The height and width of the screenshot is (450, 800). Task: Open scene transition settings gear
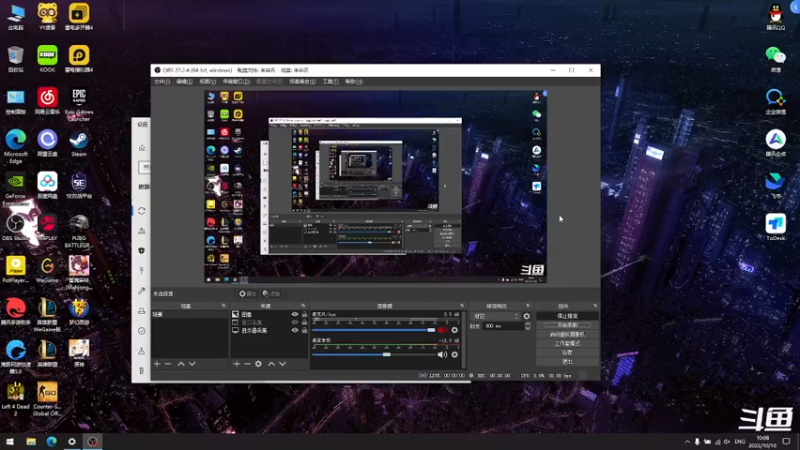point(527,316)
